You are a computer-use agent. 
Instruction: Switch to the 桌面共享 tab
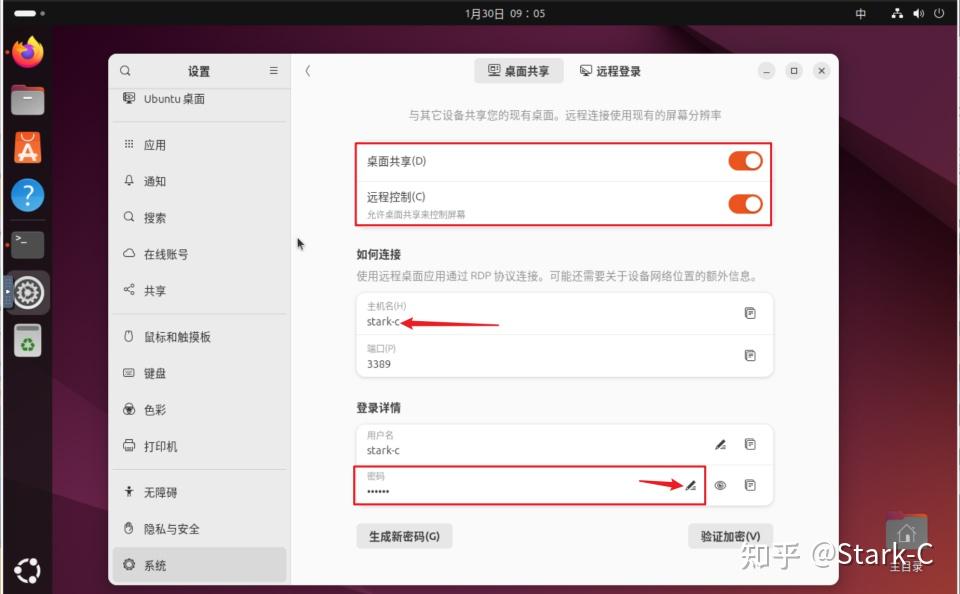pyautogui.click(x=519, y=71)
